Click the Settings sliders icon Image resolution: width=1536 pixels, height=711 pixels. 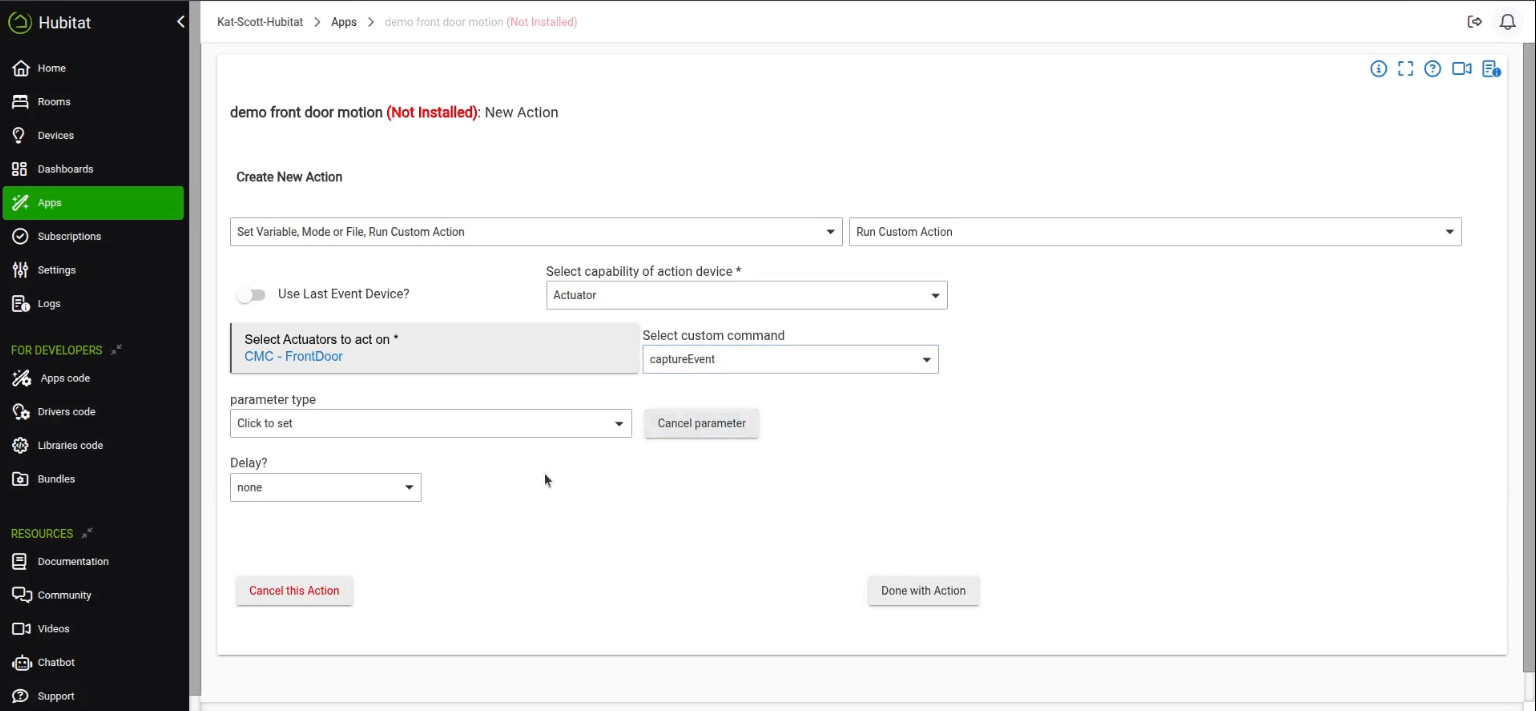(20, 270)
